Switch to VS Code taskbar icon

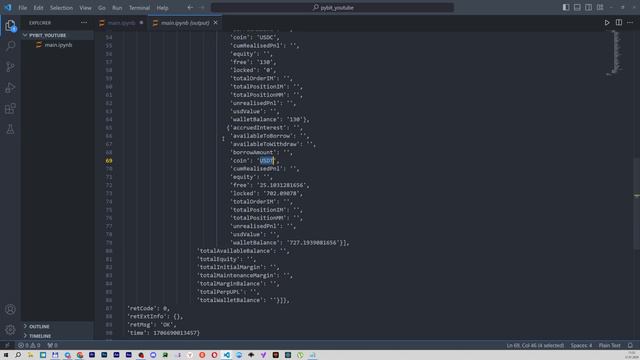click(x=227, y=355)
